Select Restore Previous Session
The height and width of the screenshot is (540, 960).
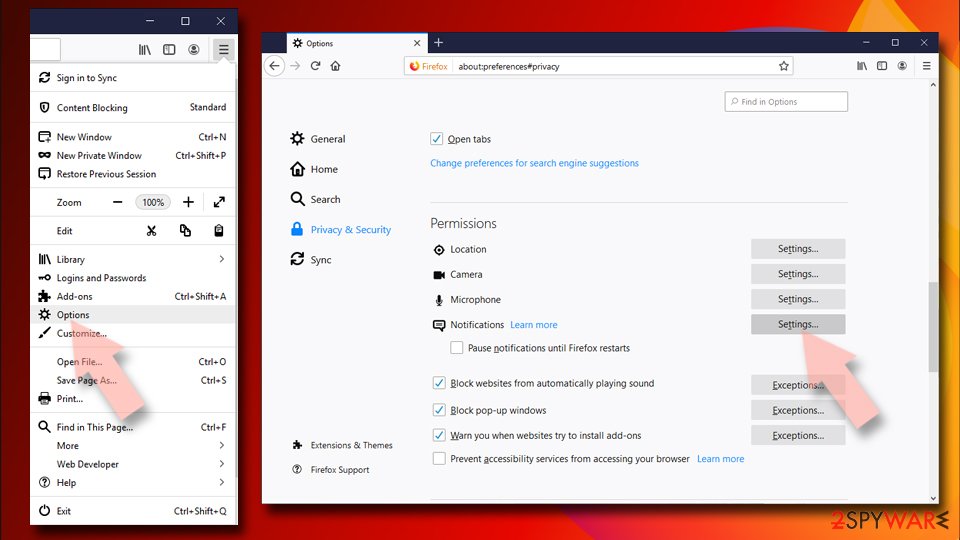[133, 174]
